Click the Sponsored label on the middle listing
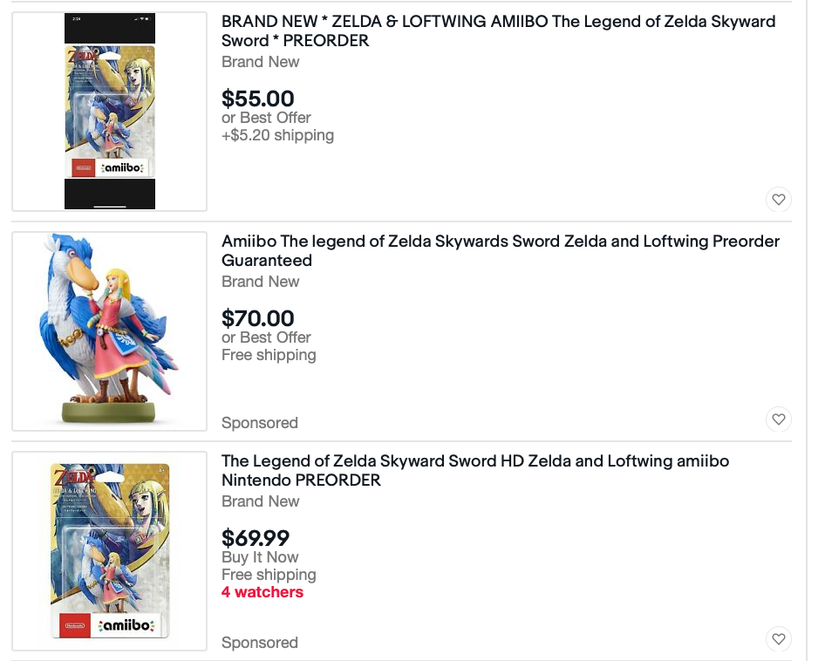This screenshot has height=661, width=825. point(259,422)
